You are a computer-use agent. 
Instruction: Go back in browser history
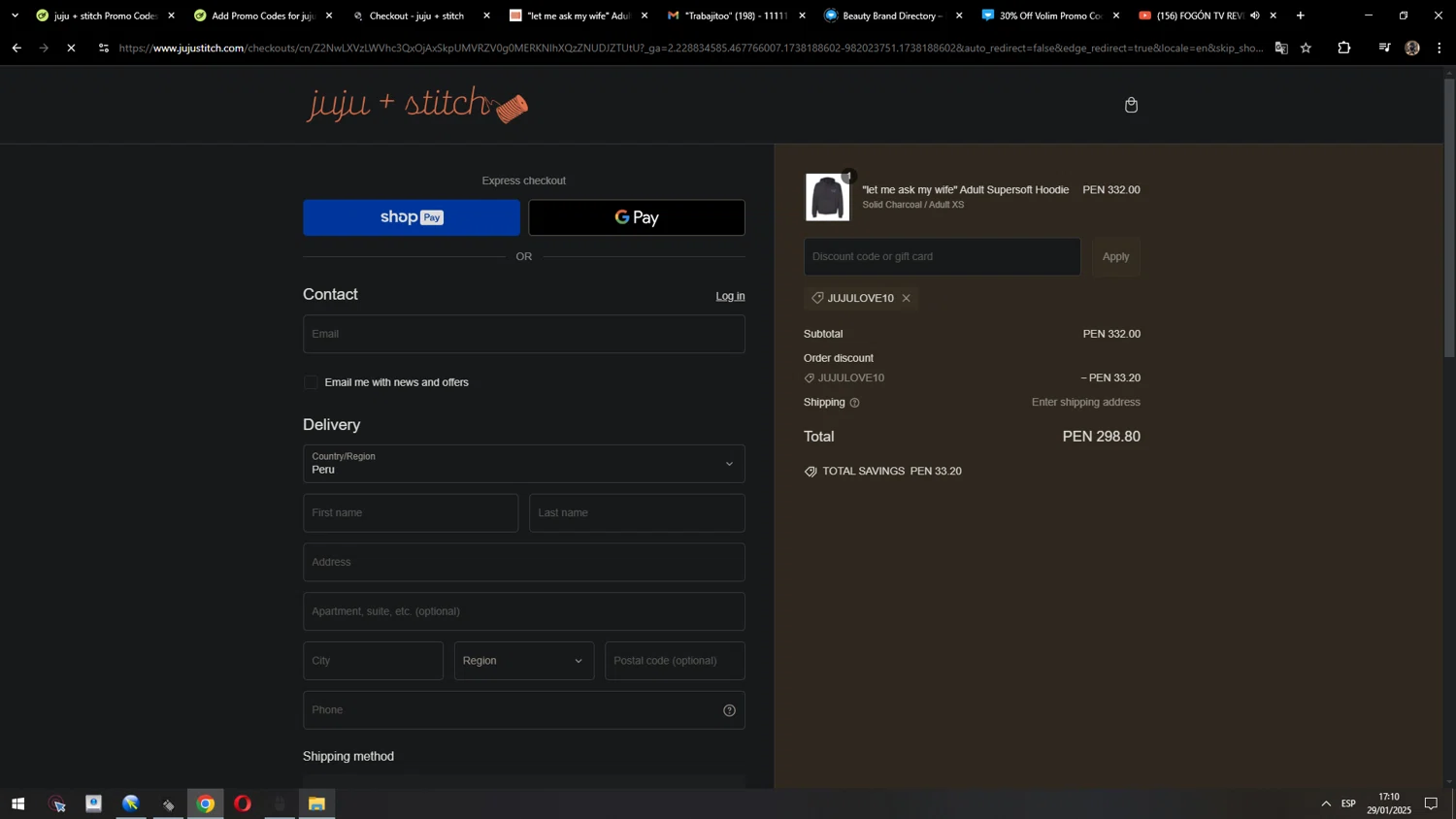point(17,48)
